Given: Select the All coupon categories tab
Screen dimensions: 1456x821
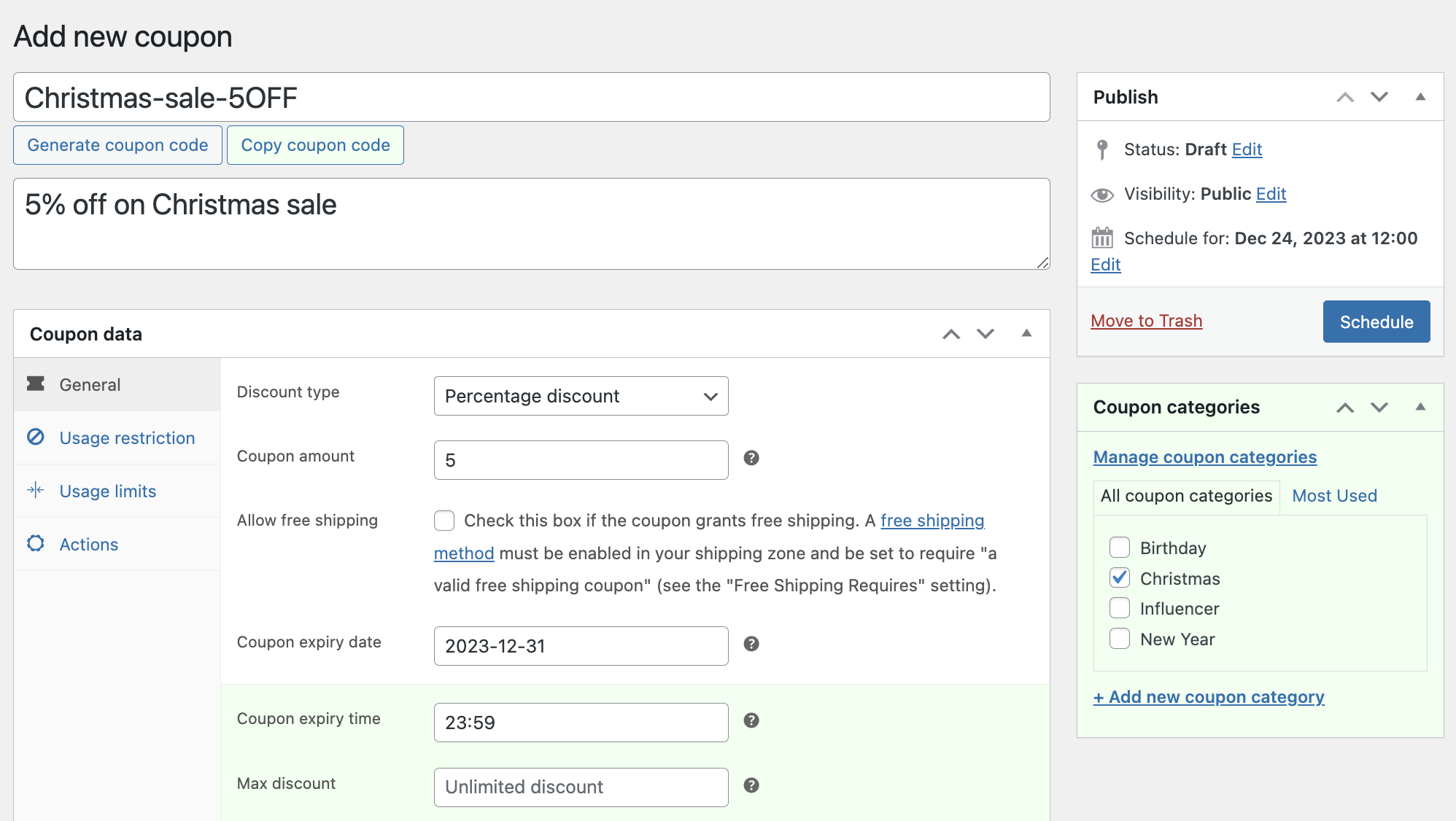Looking at the screenshot, I should point(1186,496).
